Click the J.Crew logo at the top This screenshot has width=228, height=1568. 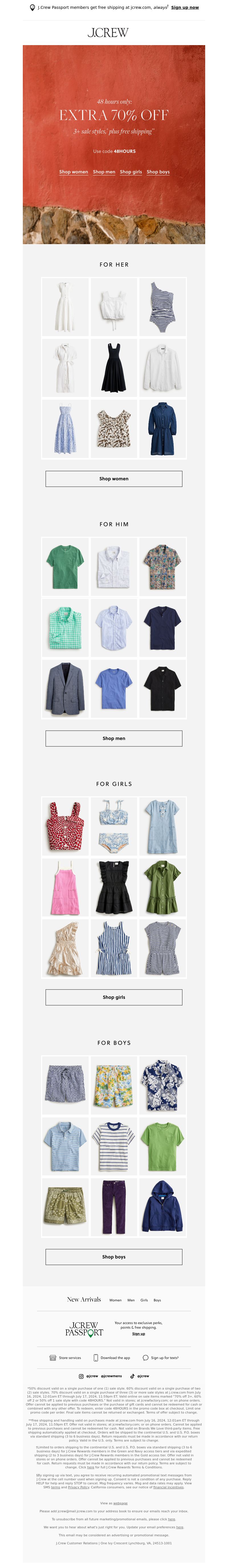pyautogui.click(x=108, y=32)
